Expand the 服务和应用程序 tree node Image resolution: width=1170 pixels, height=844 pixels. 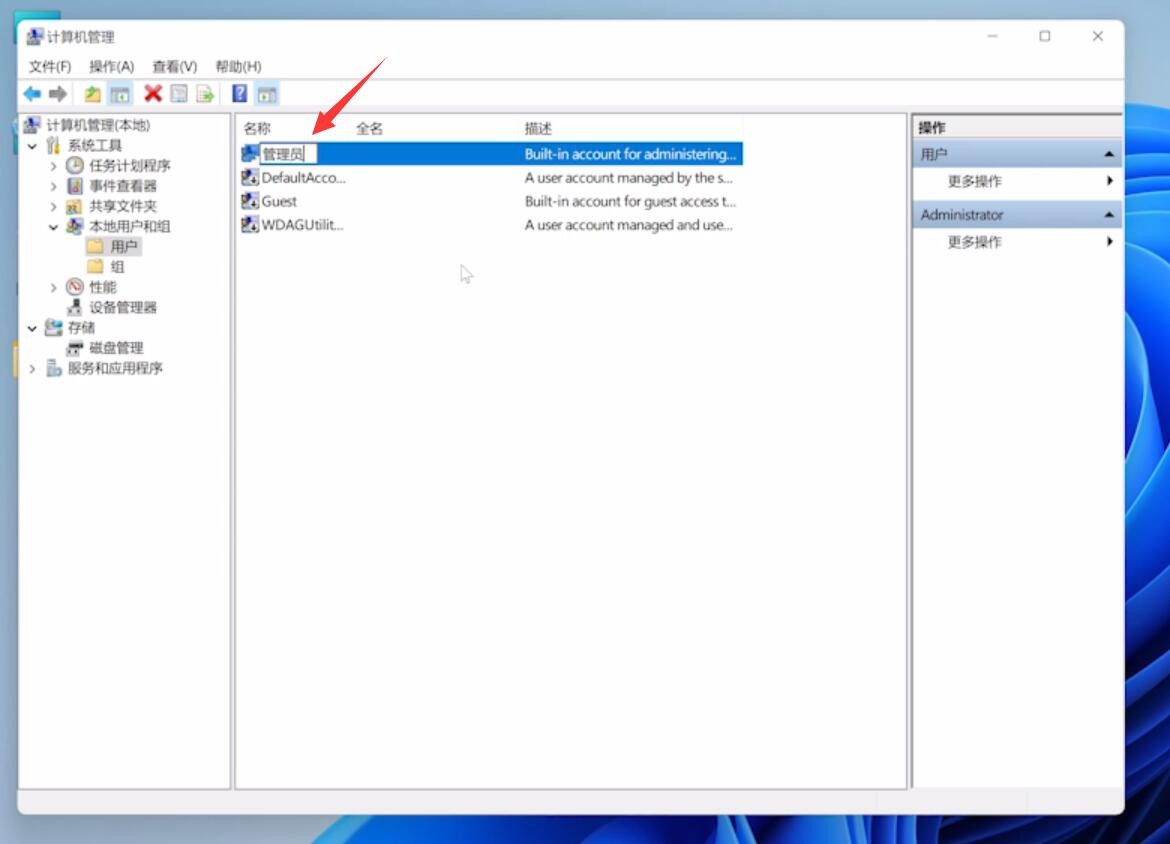(32, 369)
